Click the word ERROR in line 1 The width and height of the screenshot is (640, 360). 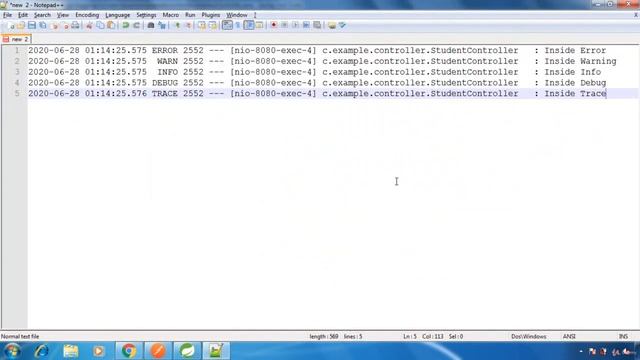click(164, 50)
